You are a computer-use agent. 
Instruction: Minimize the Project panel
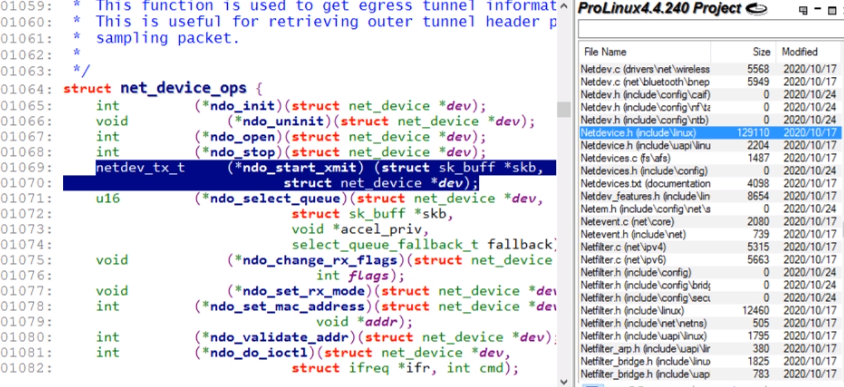[x=818, y=10]
